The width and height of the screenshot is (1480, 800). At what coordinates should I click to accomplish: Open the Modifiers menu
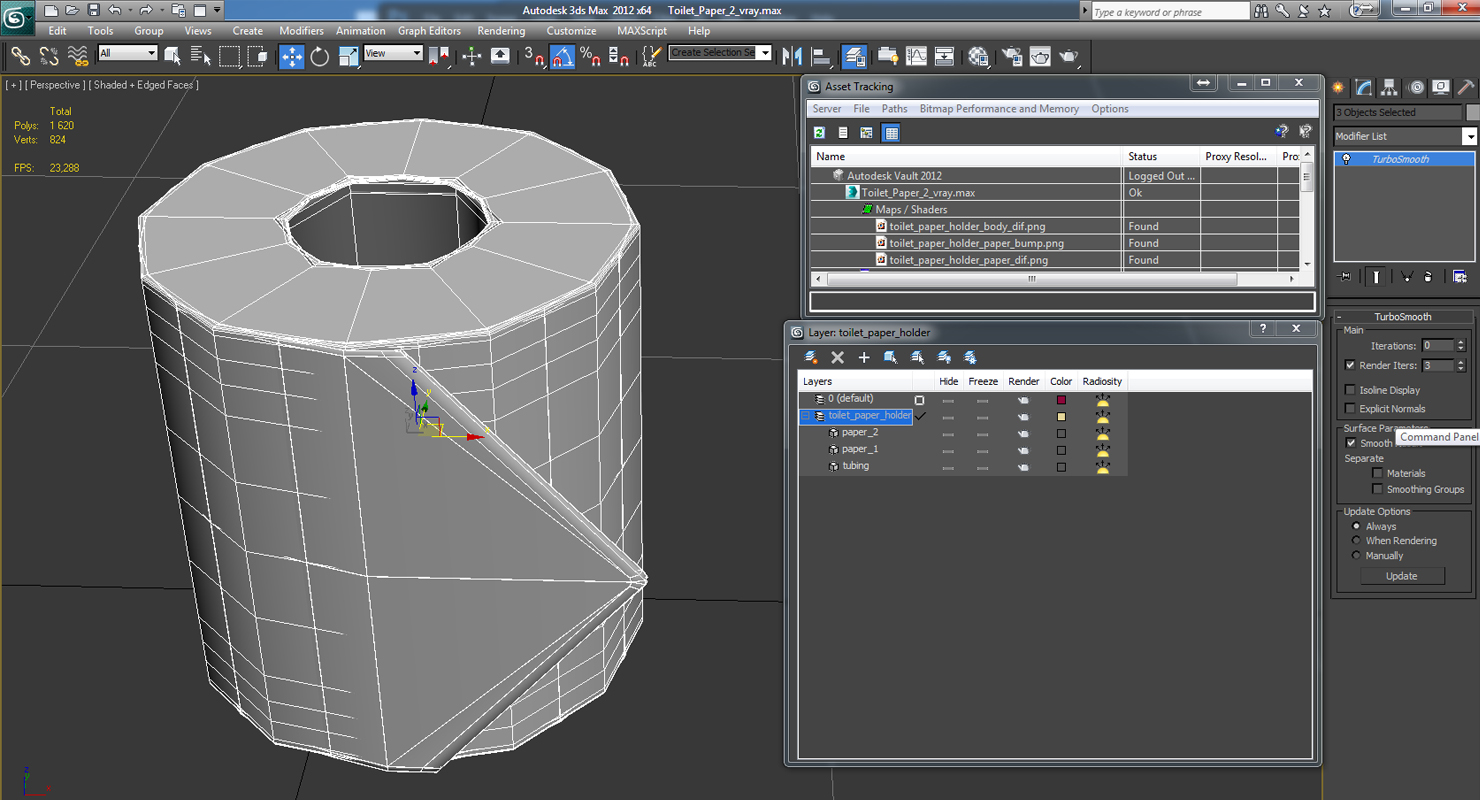click(x=301, y=31)
